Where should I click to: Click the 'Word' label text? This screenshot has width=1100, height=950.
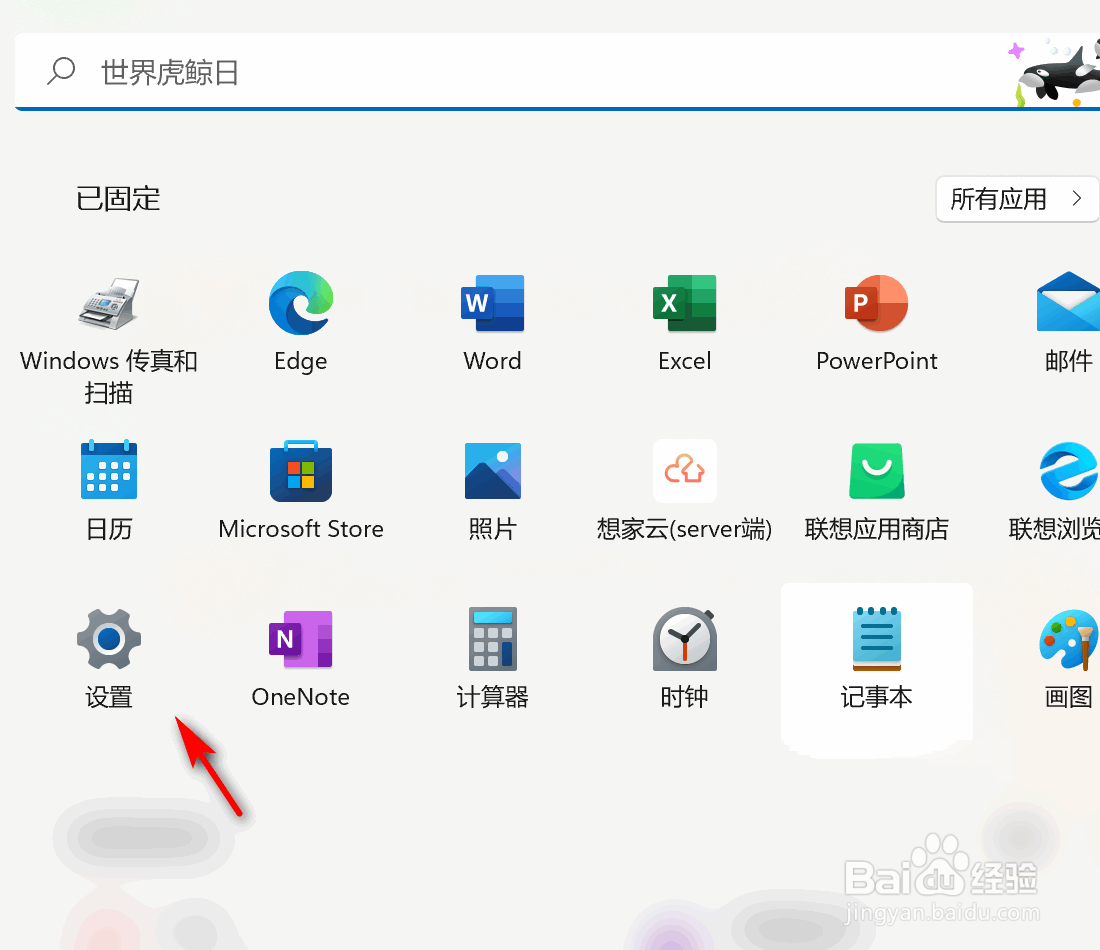point(492,361)
